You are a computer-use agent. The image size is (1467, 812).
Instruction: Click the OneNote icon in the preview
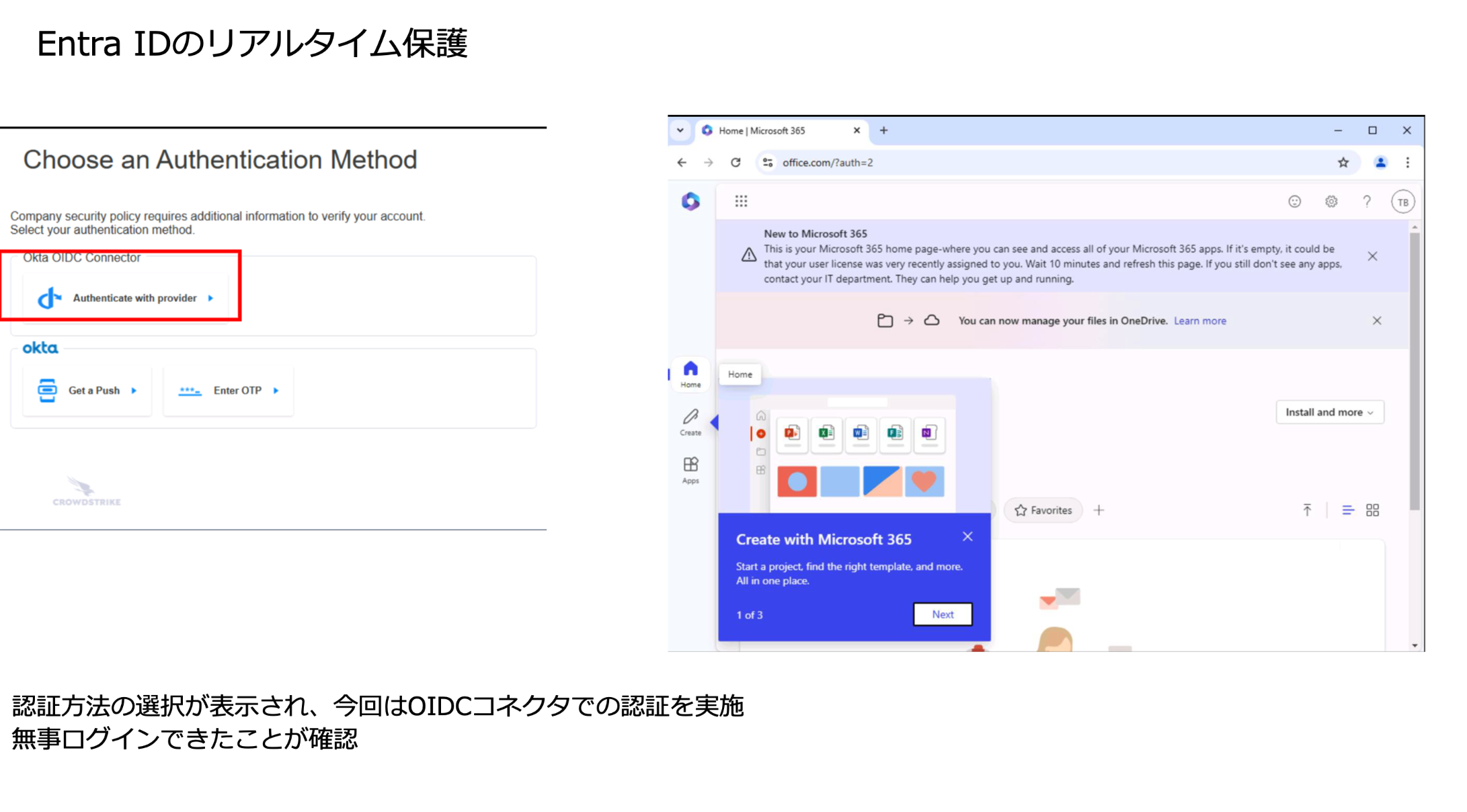click(x=929, y=434)
